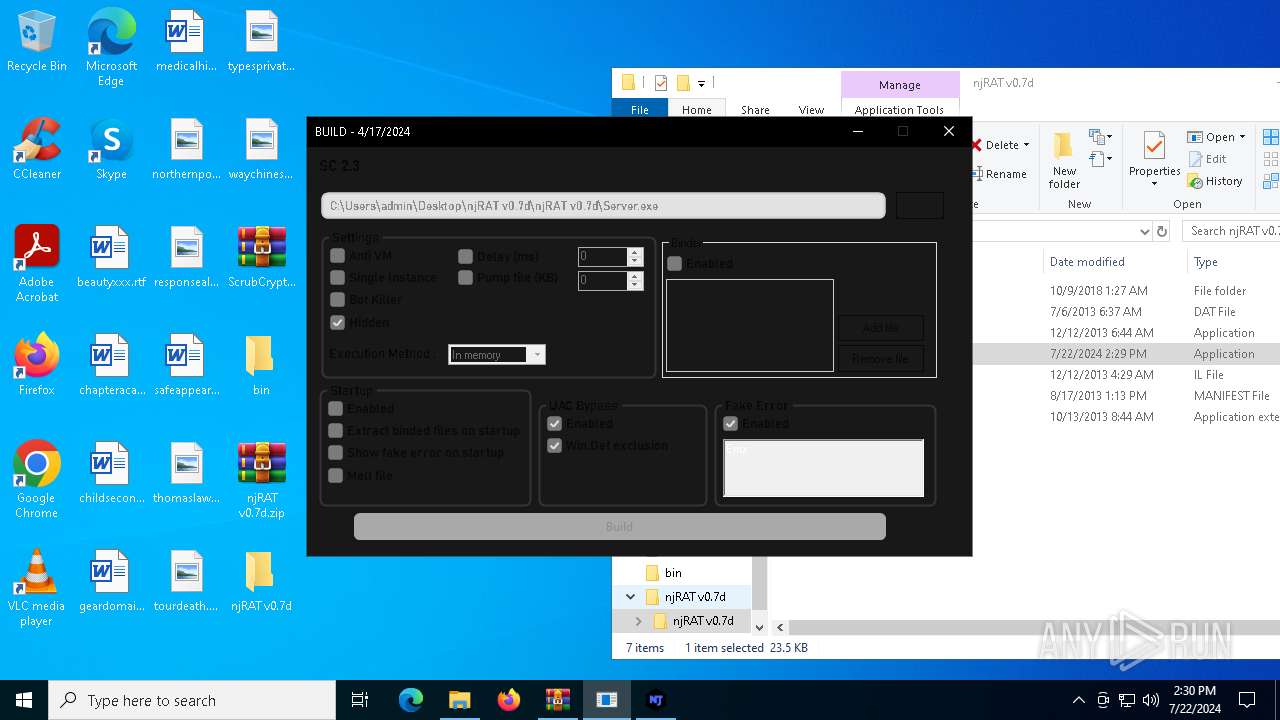The height and width of the screenshot is (720, 1280).
Task: Toggle the Delay (ms) checkbox
Action: pyautogui.click(x=465, y=256)
